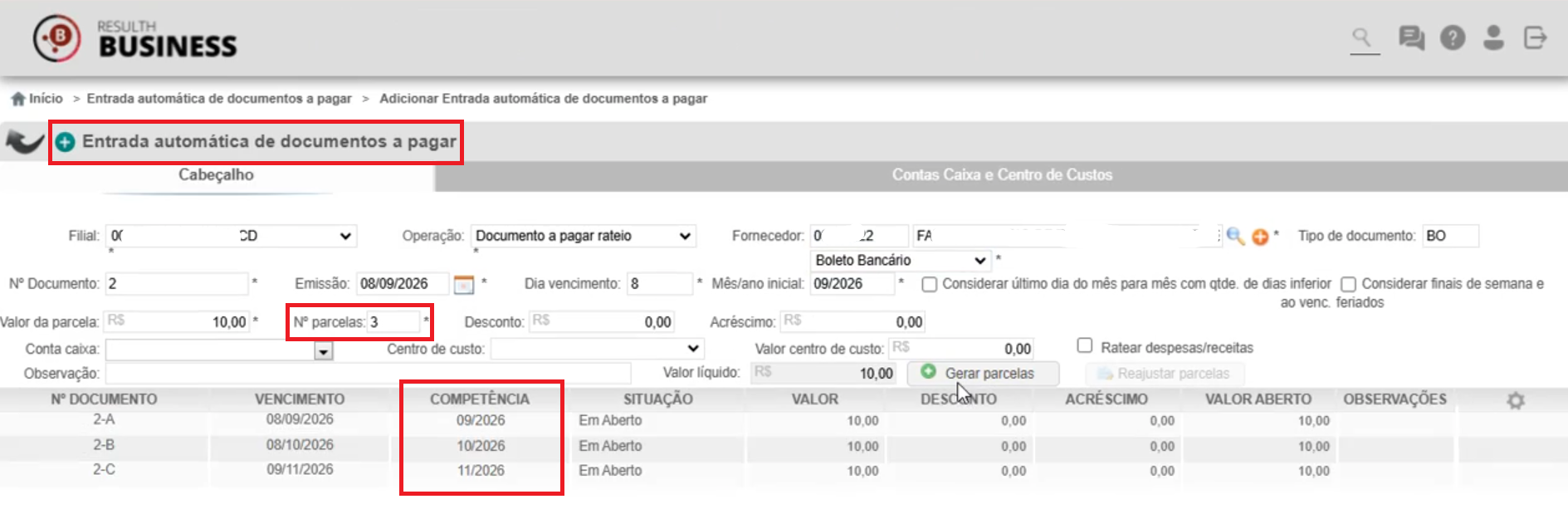Focus the Nº Documento input field
The height and width of the screenshot is (509, 1568).
tap(177, 284)
